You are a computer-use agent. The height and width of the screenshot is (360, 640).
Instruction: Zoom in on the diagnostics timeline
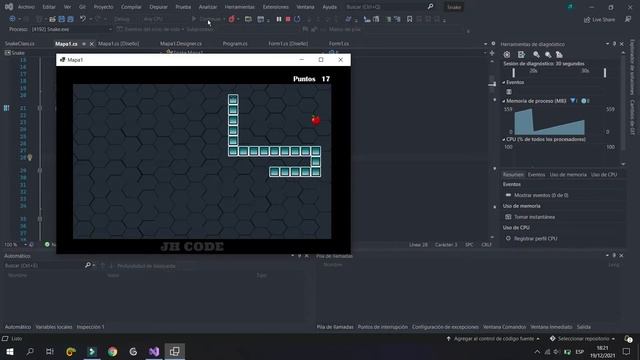[536, 55]
